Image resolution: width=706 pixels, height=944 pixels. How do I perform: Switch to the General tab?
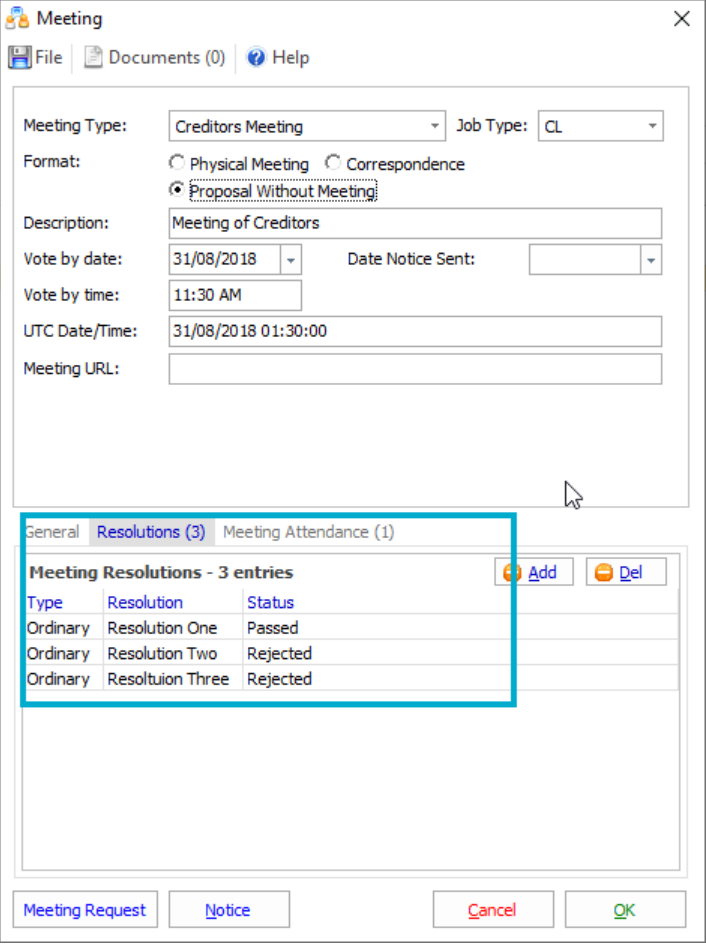pyautogui.click(x=52, y=532)
